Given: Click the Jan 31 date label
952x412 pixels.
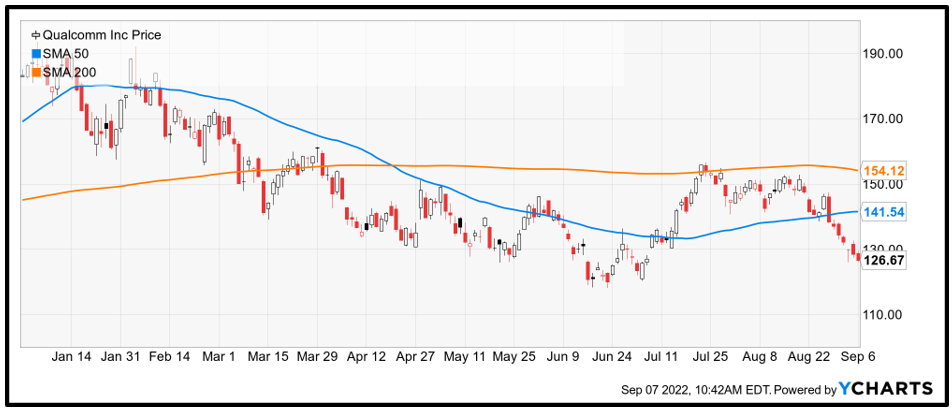Looking at the screenshot, I should 121,357.
